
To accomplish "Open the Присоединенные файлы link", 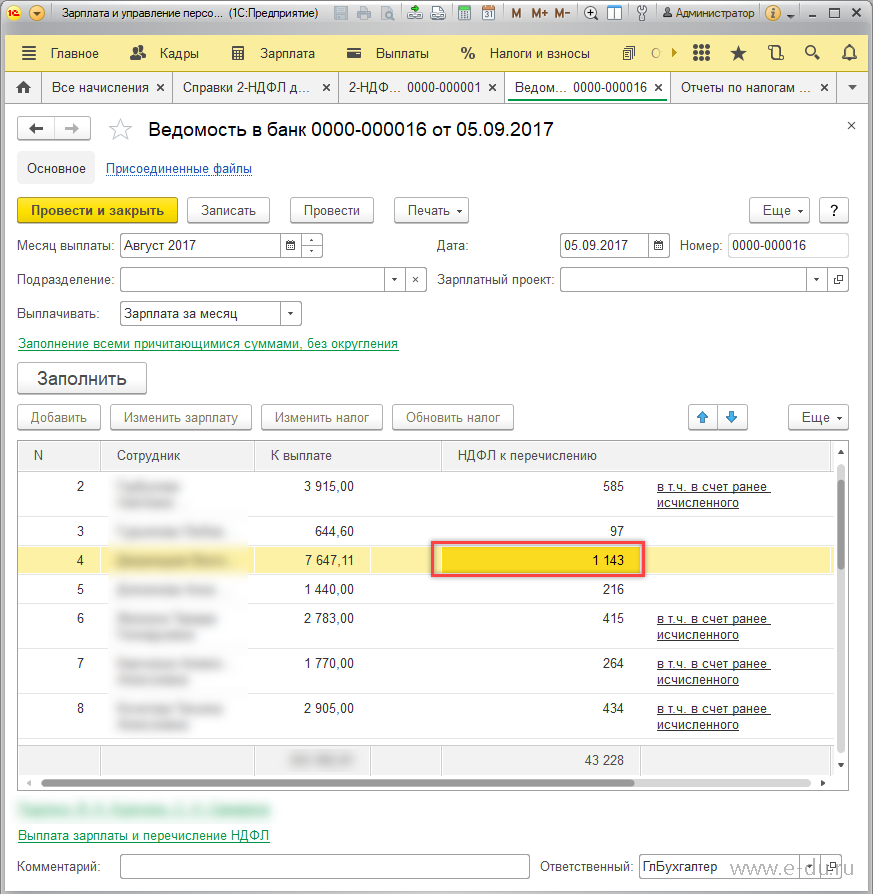I will coord(178,169).
